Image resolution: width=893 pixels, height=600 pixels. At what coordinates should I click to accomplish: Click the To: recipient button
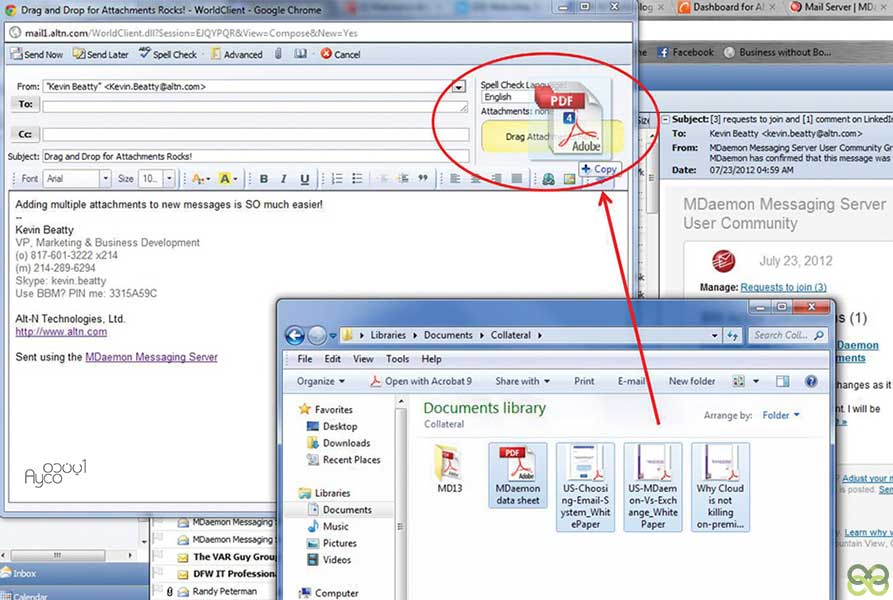[x=26, y=104]
